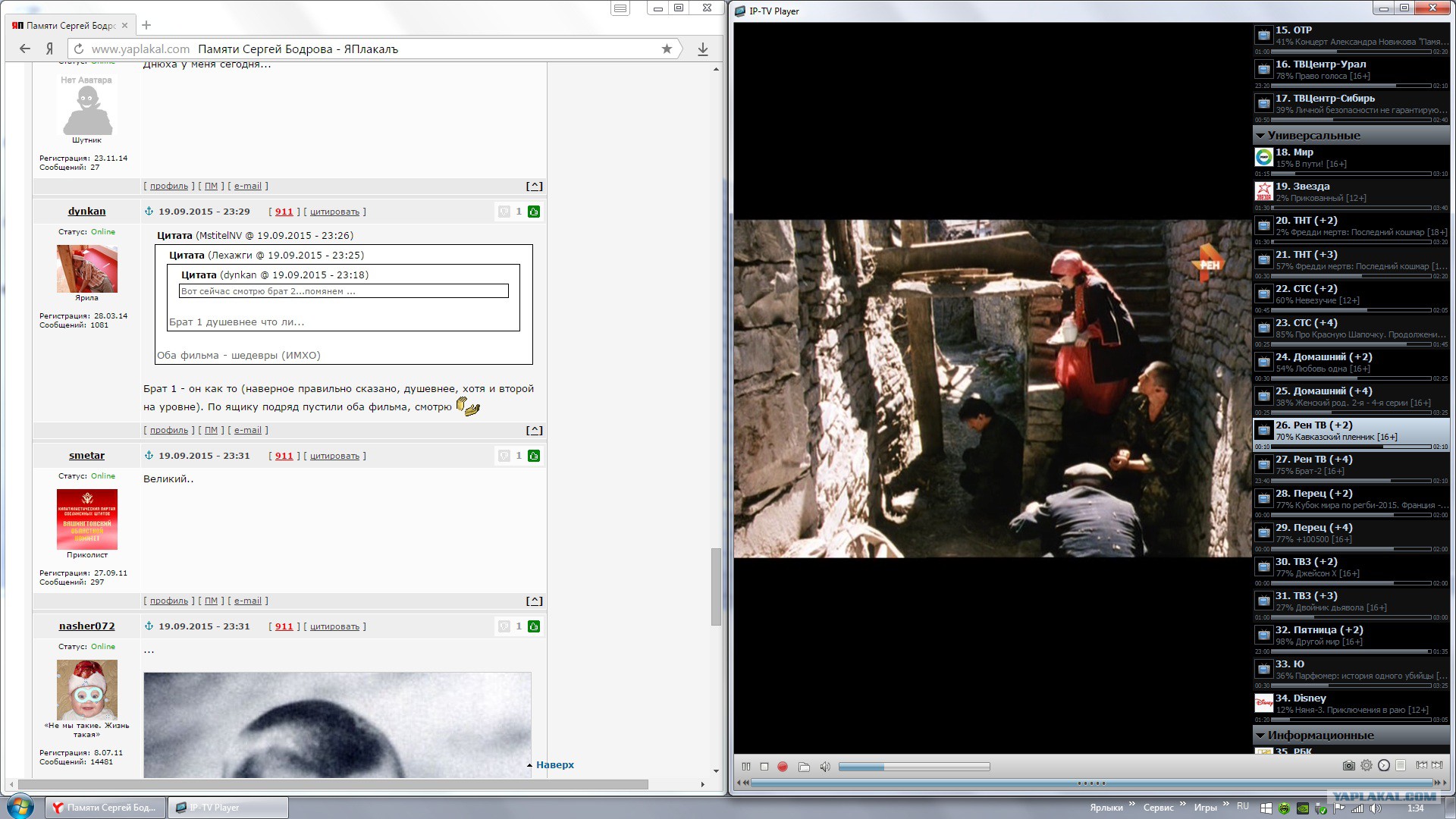
Task: Open the permalink anchor icon on dynkan's post
Action: pos(149,212)
